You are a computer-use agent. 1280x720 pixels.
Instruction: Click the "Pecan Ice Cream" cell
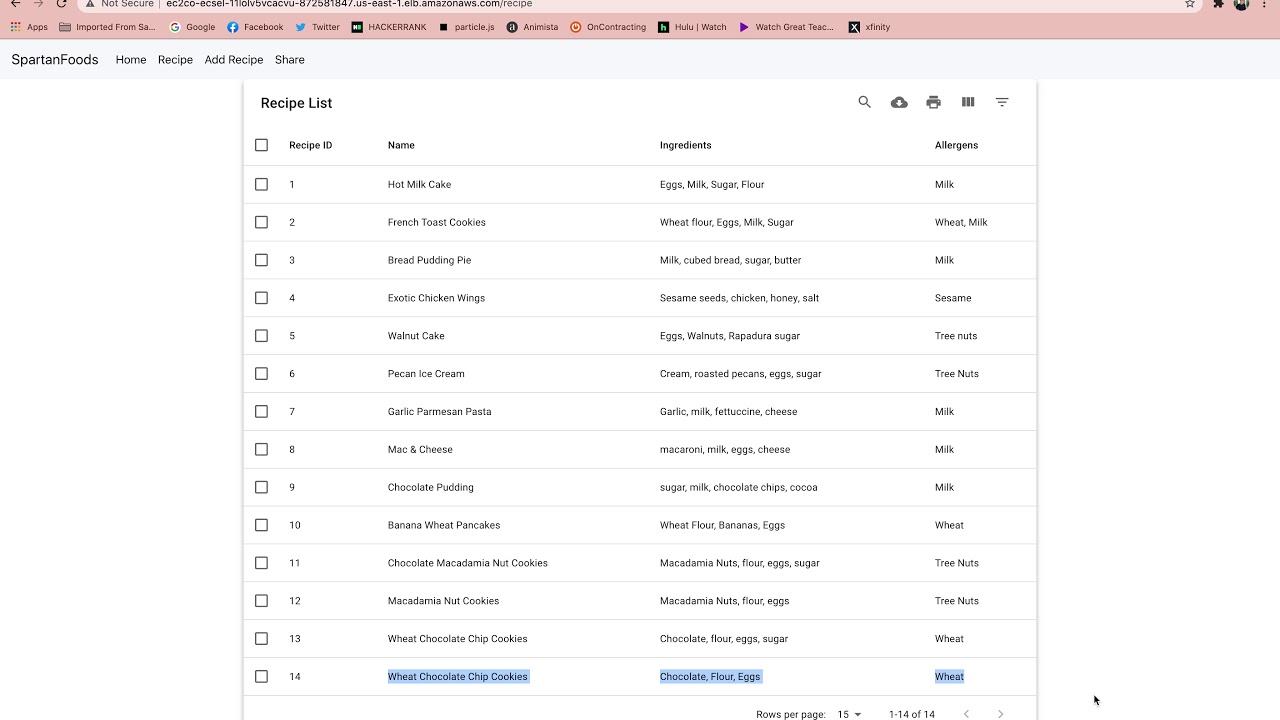coord(426,374)
